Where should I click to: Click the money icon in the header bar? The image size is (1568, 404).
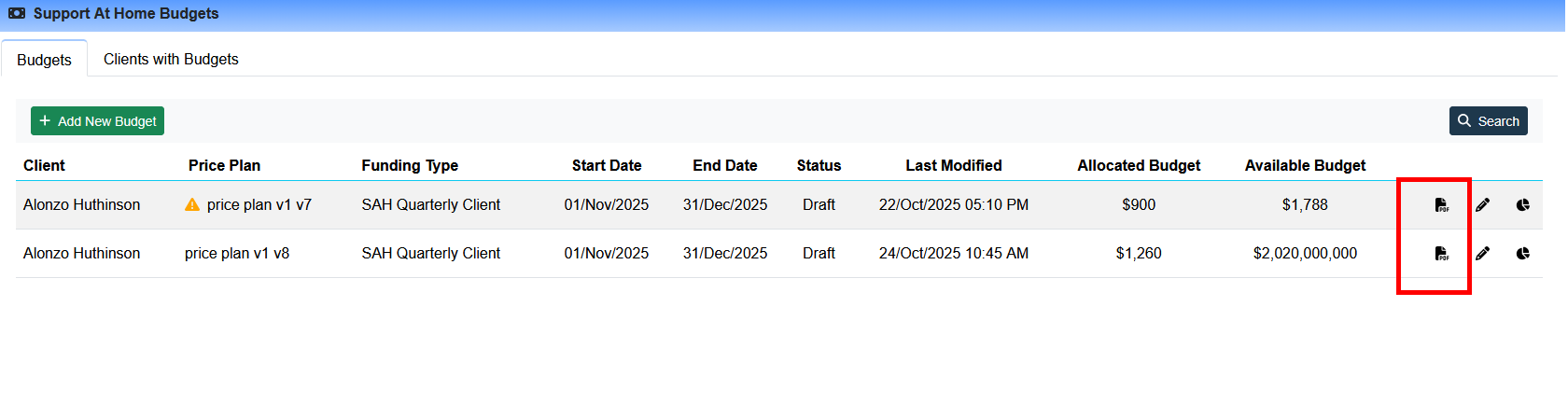click(x=17, y=14)
